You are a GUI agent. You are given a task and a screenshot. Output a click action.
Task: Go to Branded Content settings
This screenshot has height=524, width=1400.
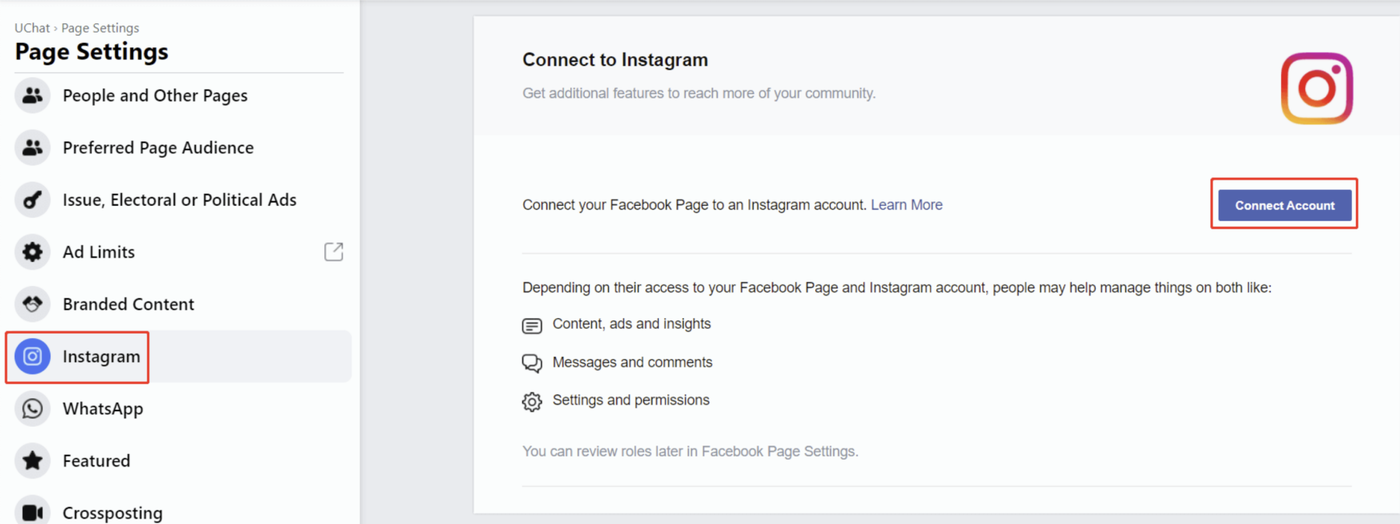tap(128, 304)
